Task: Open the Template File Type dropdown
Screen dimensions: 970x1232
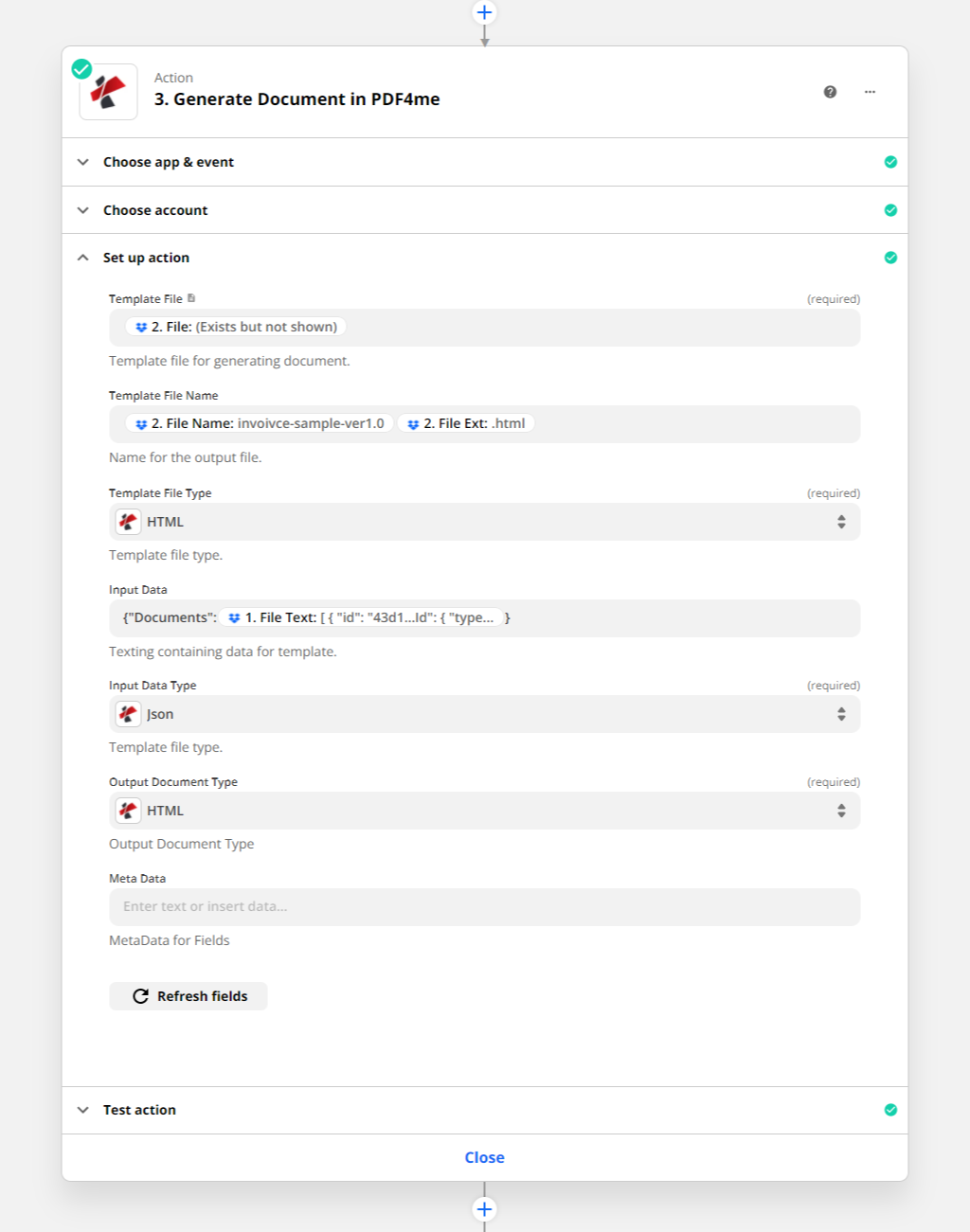Action: coord(484,522)
